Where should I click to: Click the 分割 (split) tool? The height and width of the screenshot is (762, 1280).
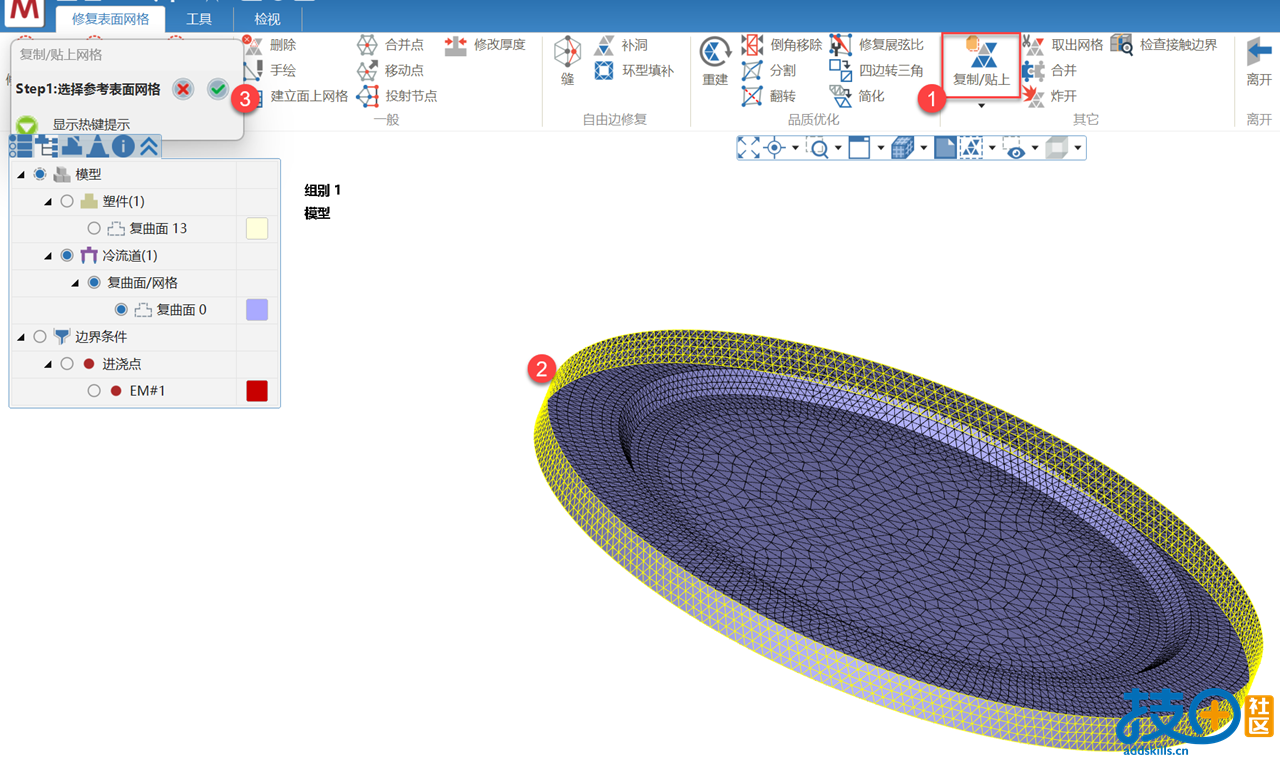769,71
